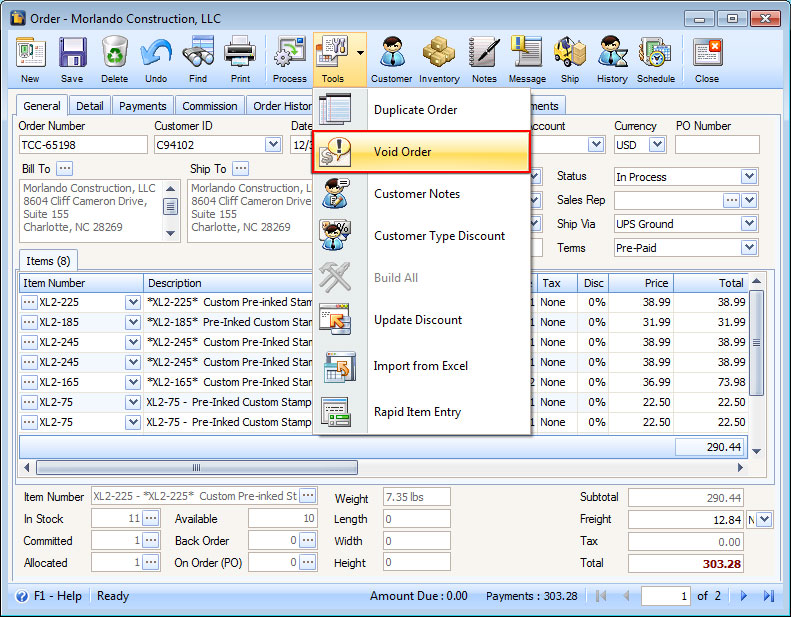Open Rapid Item Entry menu item
Viewport: 791px width, 617px height.
(x=422, y=412)
